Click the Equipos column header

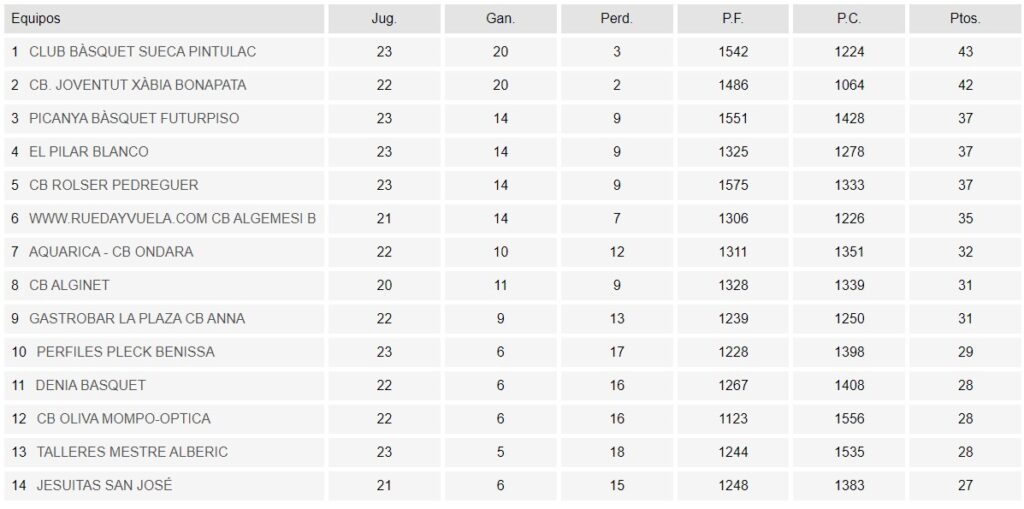click(36, 19)
